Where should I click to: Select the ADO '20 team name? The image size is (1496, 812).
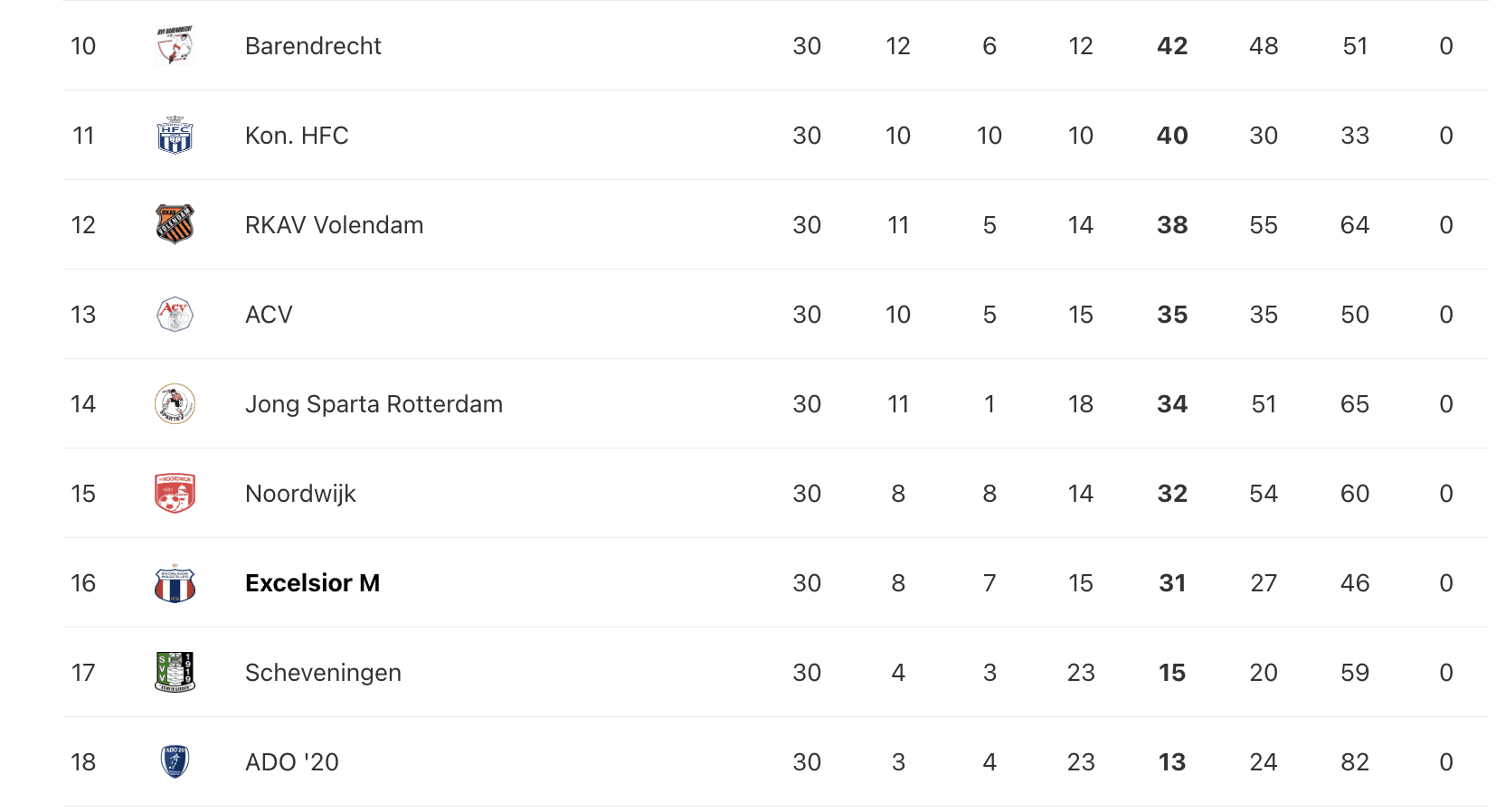(291, 762)
